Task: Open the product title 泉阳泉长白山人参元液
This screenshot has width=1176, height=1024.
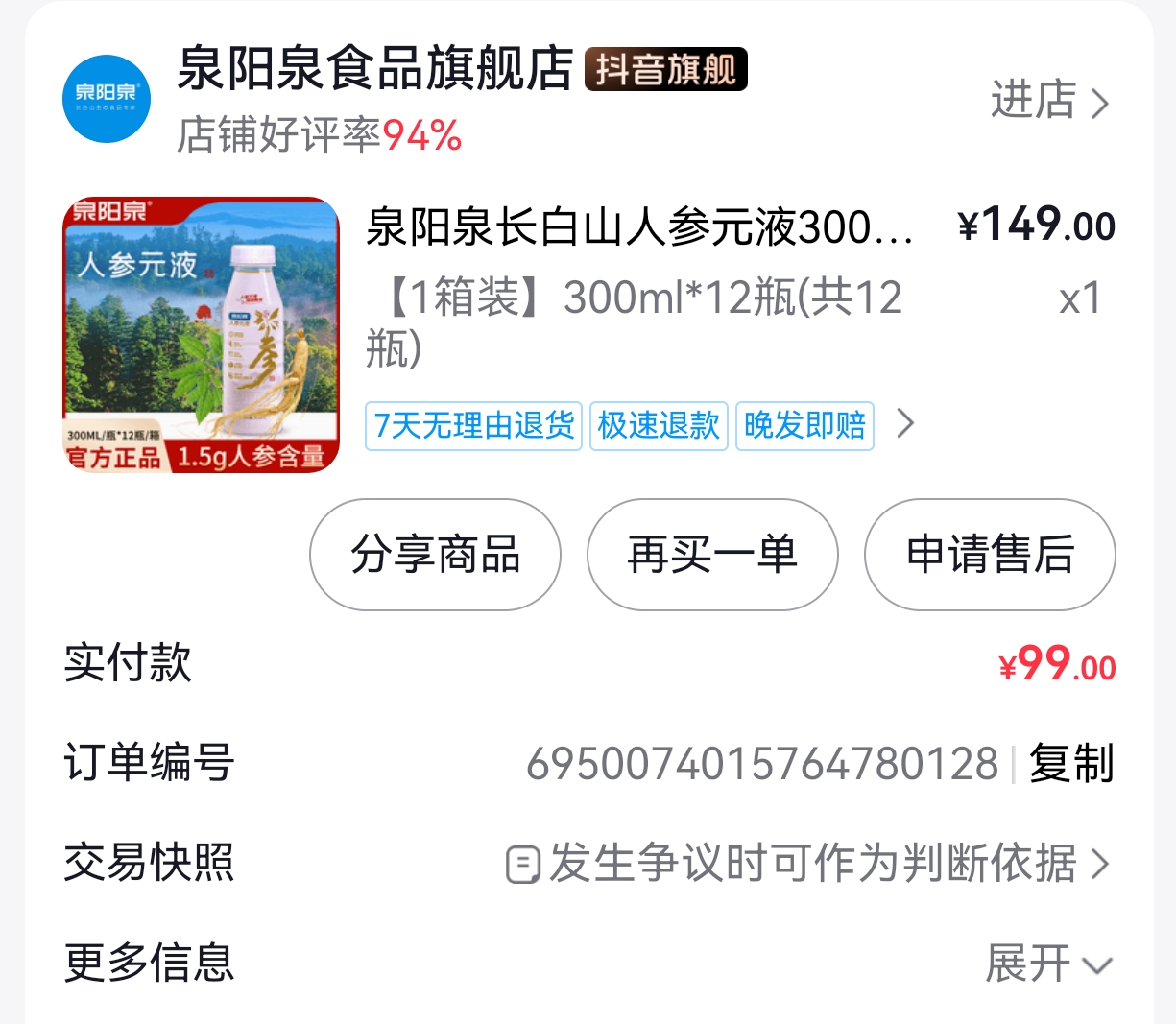Action: 639,227
